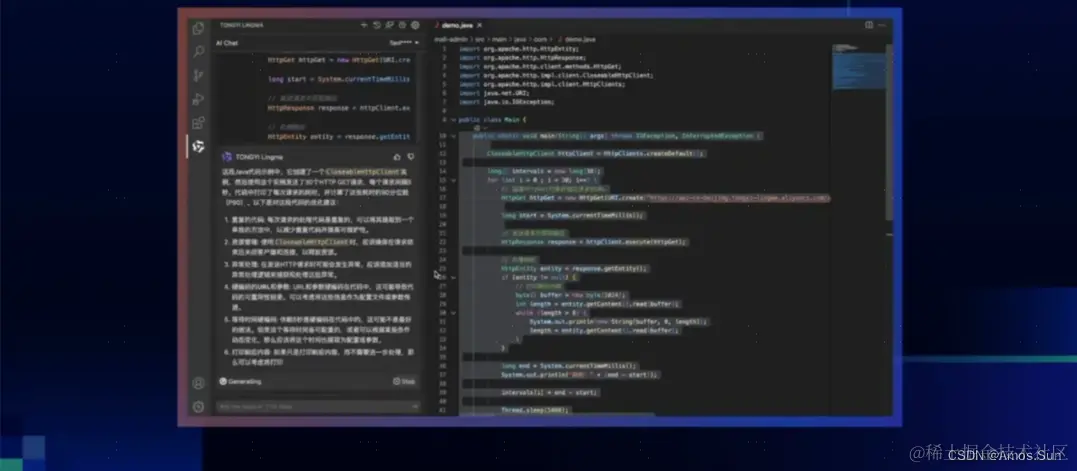Open Lingma settings gear in panel header

coord(415,25)
